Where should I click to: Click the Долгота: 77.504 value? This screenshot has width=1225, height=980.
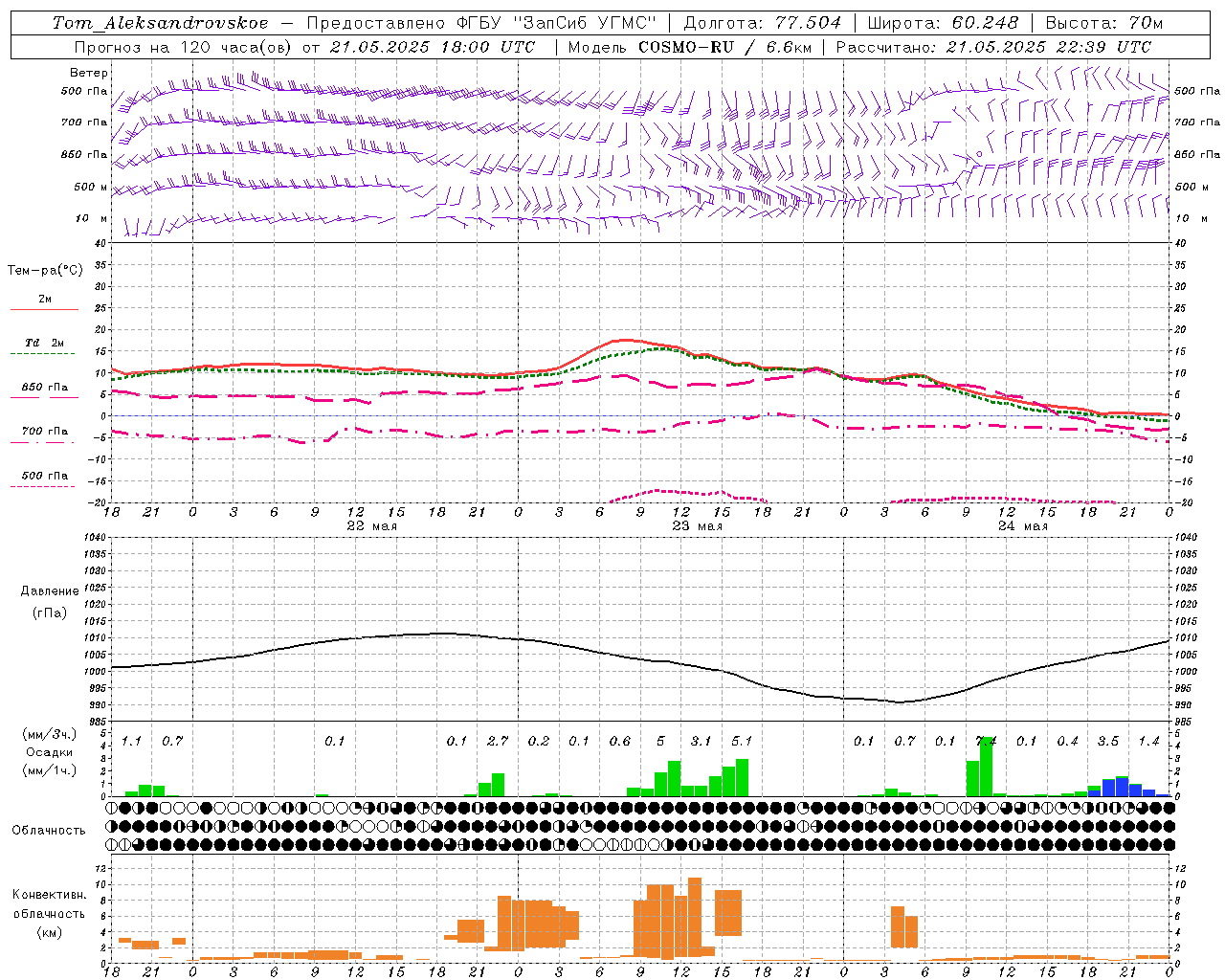tap(763, 23)
